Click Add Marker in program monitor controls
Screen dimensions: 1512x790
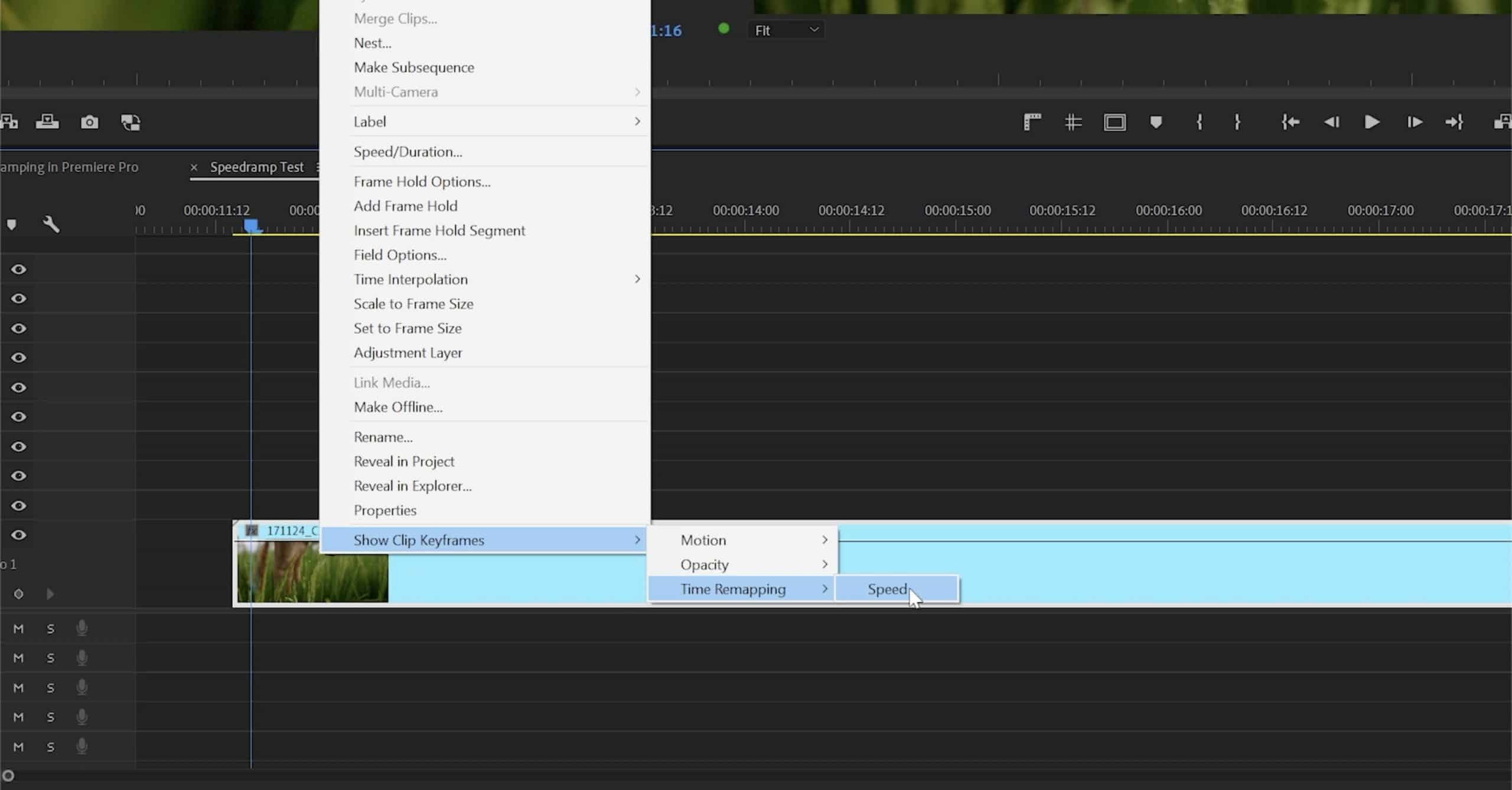point(1156,122)
